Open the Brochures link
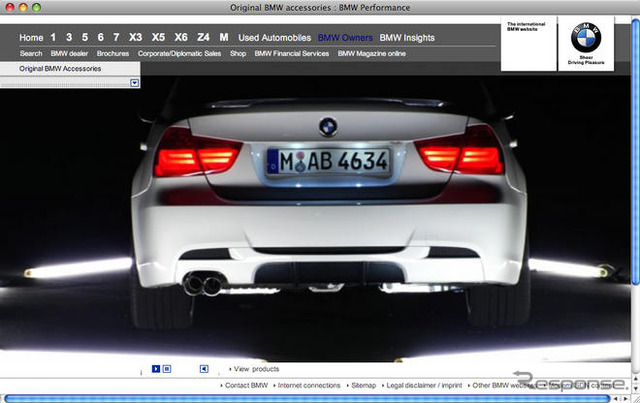This screenshot has width=640, height=403. (x=113, y=53)
